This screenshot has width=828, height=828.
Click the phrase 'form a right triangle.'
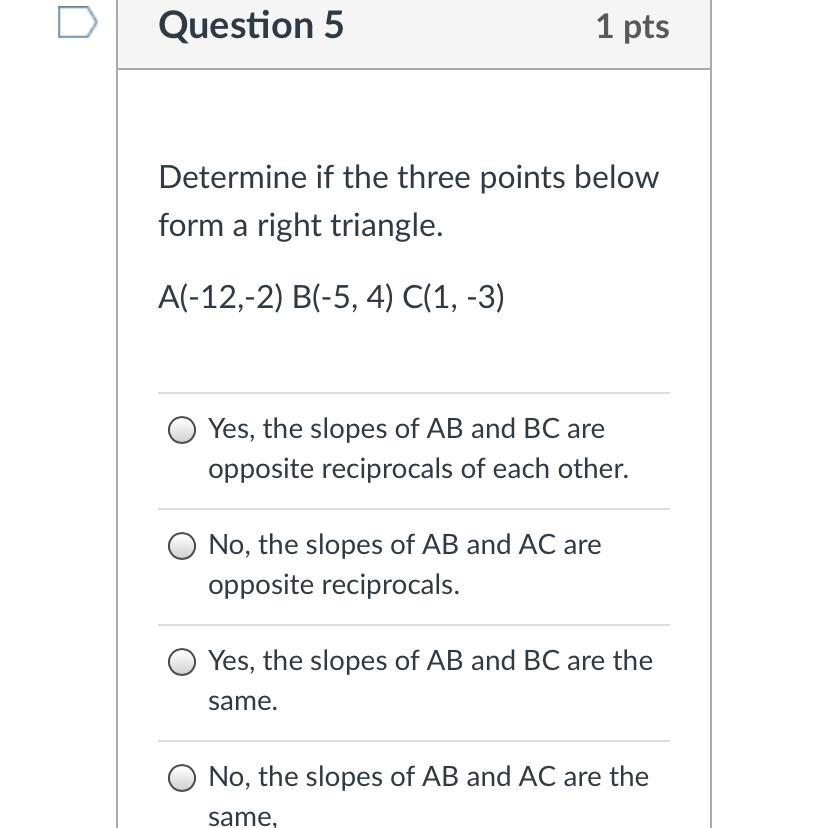[x=300, y=226]
